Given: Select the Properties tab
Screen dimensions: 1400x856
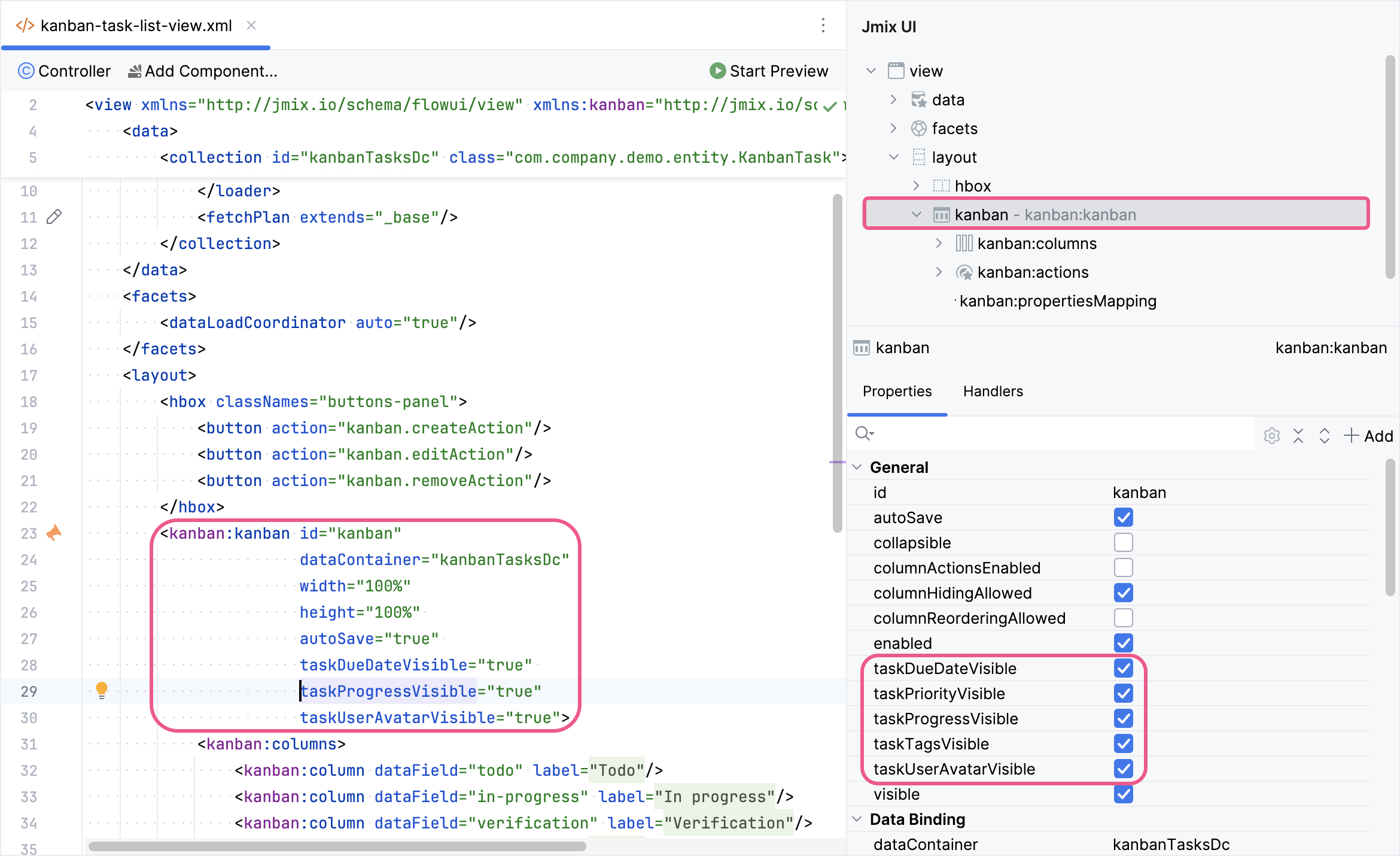Looking at the screenshot, I should 896,391.
